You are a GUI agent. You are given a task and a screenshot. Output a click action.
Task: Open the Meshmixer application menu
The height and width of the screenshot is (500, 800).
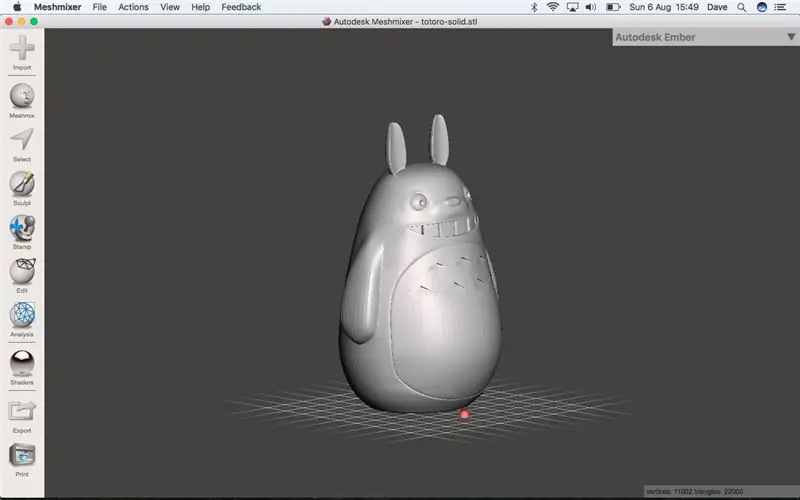point(58,7)
